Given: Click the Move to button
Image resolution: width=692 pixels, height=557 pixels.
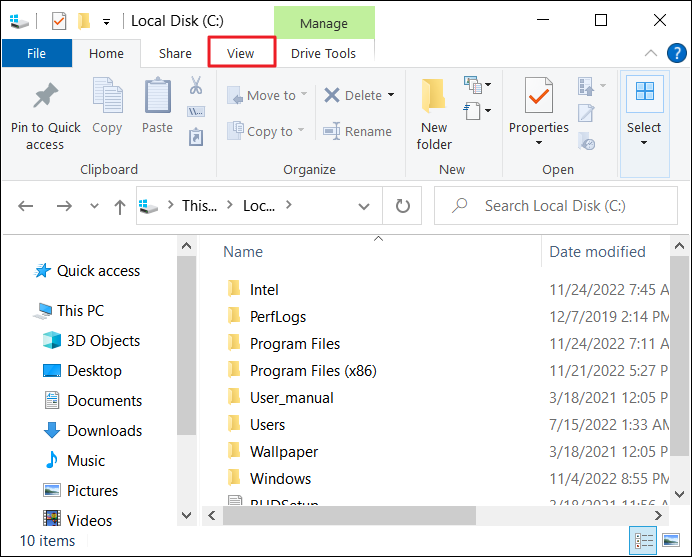Looking at the screenshot, I should 262,96.
